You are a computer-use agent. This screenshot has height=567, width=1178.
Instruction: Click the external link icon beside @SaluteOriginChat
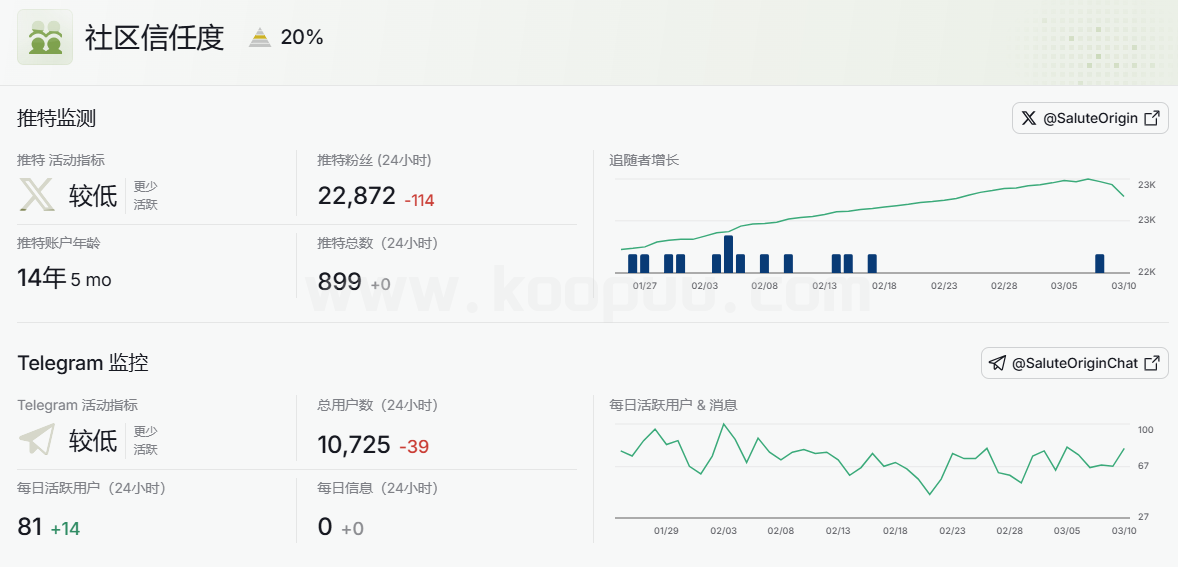tap(1152, 363)
